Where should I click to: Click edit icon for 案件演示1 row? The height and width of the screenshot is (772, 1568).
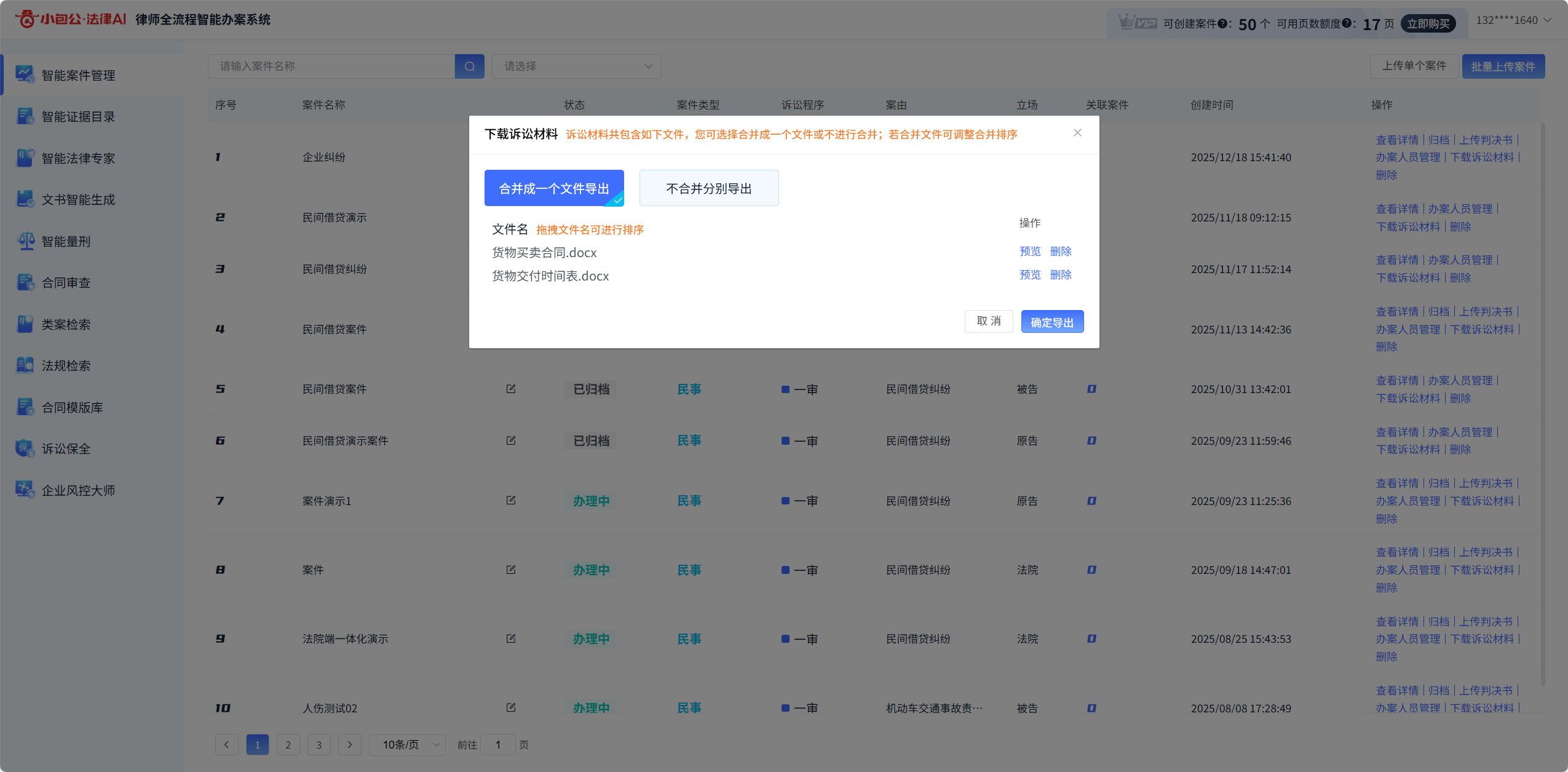point(510,501)
